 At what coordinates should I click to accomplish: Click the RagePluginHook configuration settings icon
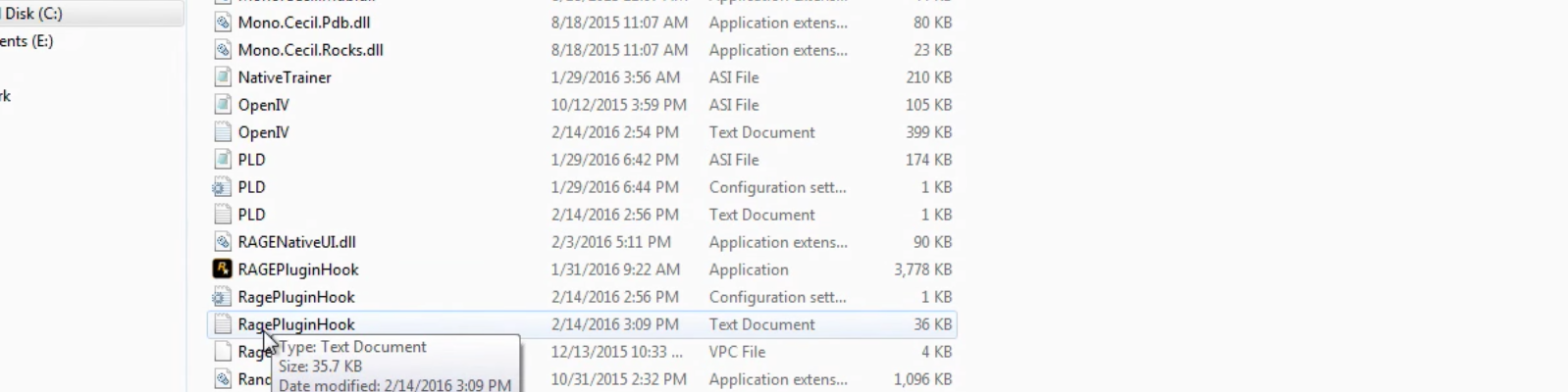click(223, 297)
